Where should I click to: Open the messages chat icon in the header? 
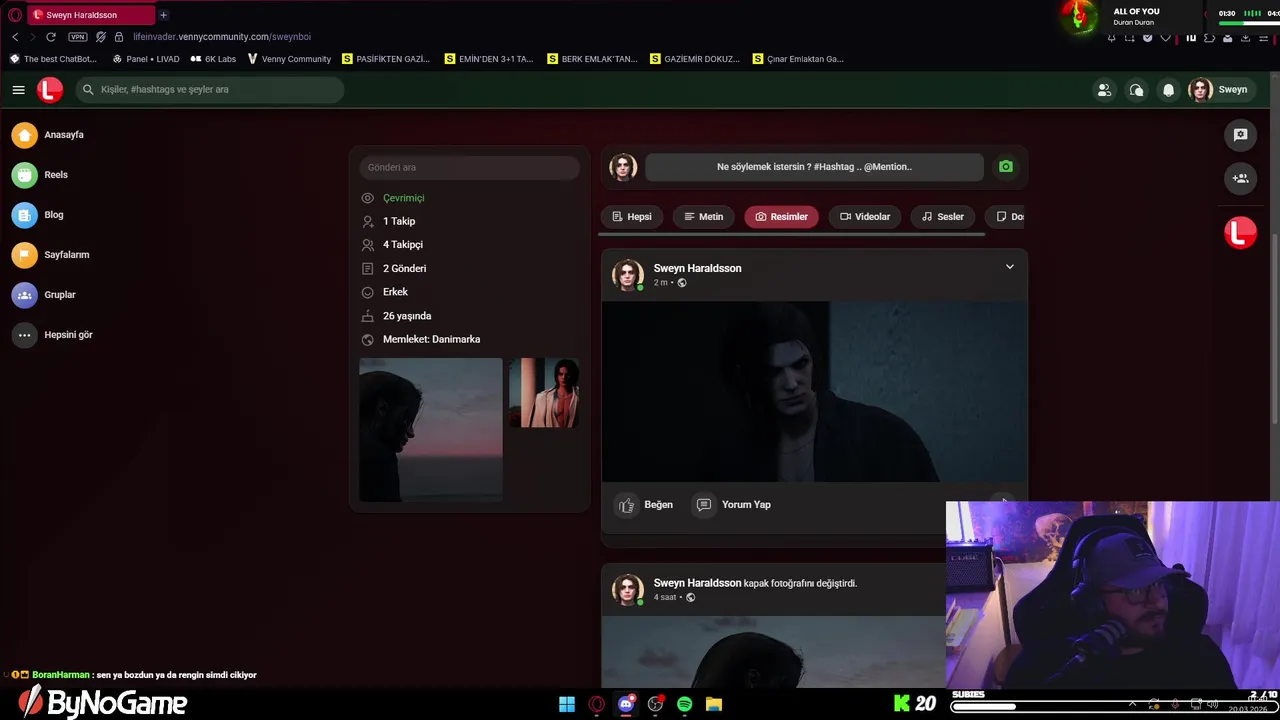pos(1136,90)
